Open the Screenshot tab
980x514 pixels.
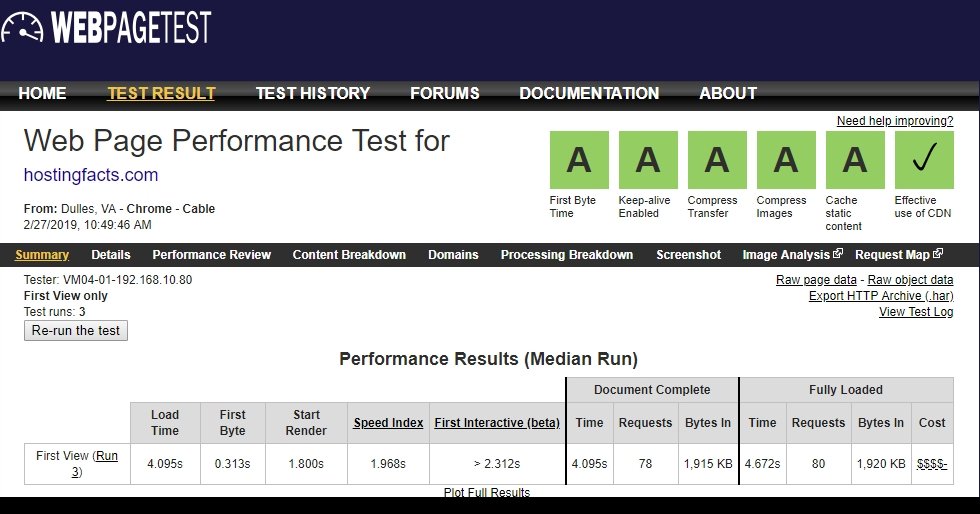688,254
